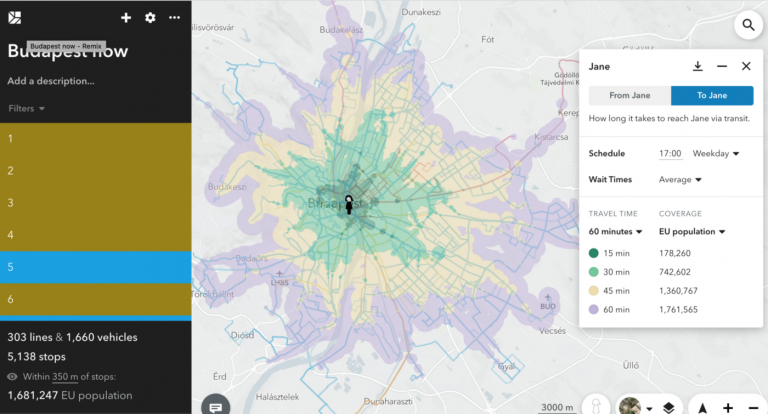This screenshot has width=768, height=414.
Task: Click the 60 min purple swatch
Action: pyautogui.click(x=594, y=310)
